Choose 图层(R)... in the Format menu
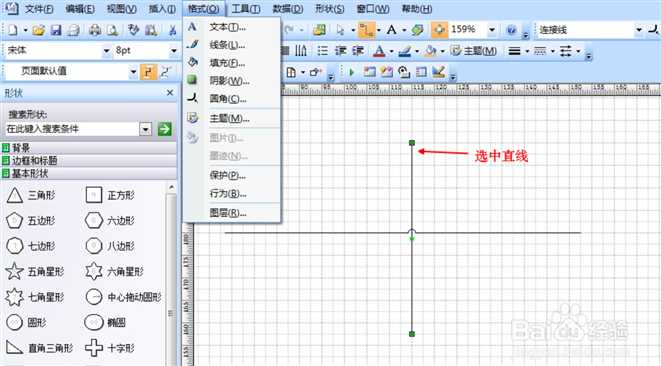Screen dimensions: 661x366 (233, 213)
